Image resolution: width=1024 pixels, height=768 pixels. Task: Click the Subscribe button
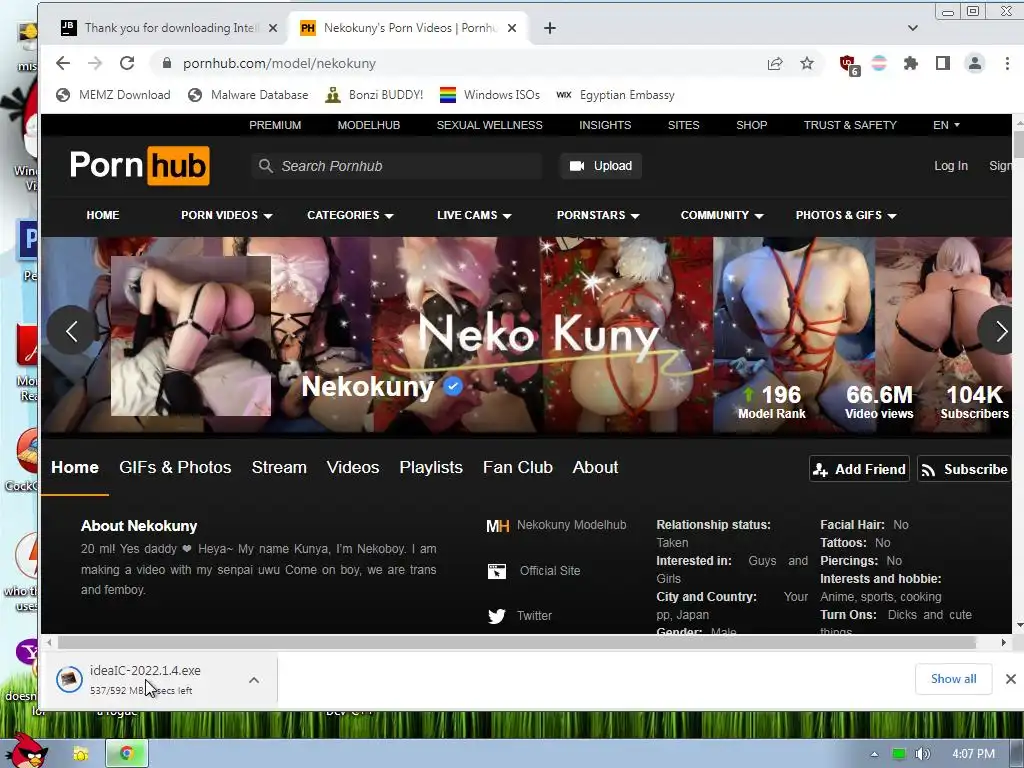[965, 469]
